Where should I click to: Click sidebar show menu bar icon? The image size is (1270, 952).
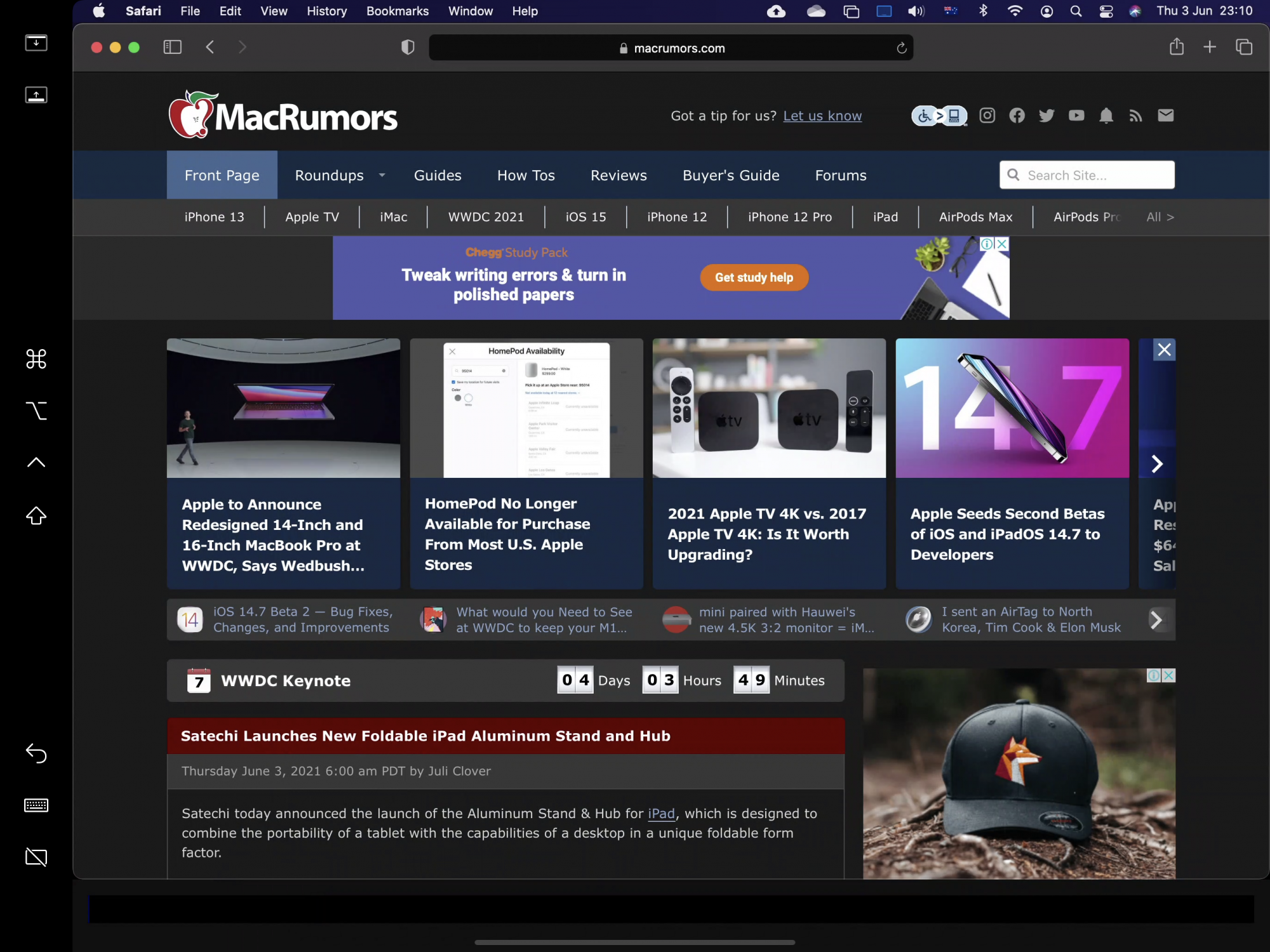(36, 43)
